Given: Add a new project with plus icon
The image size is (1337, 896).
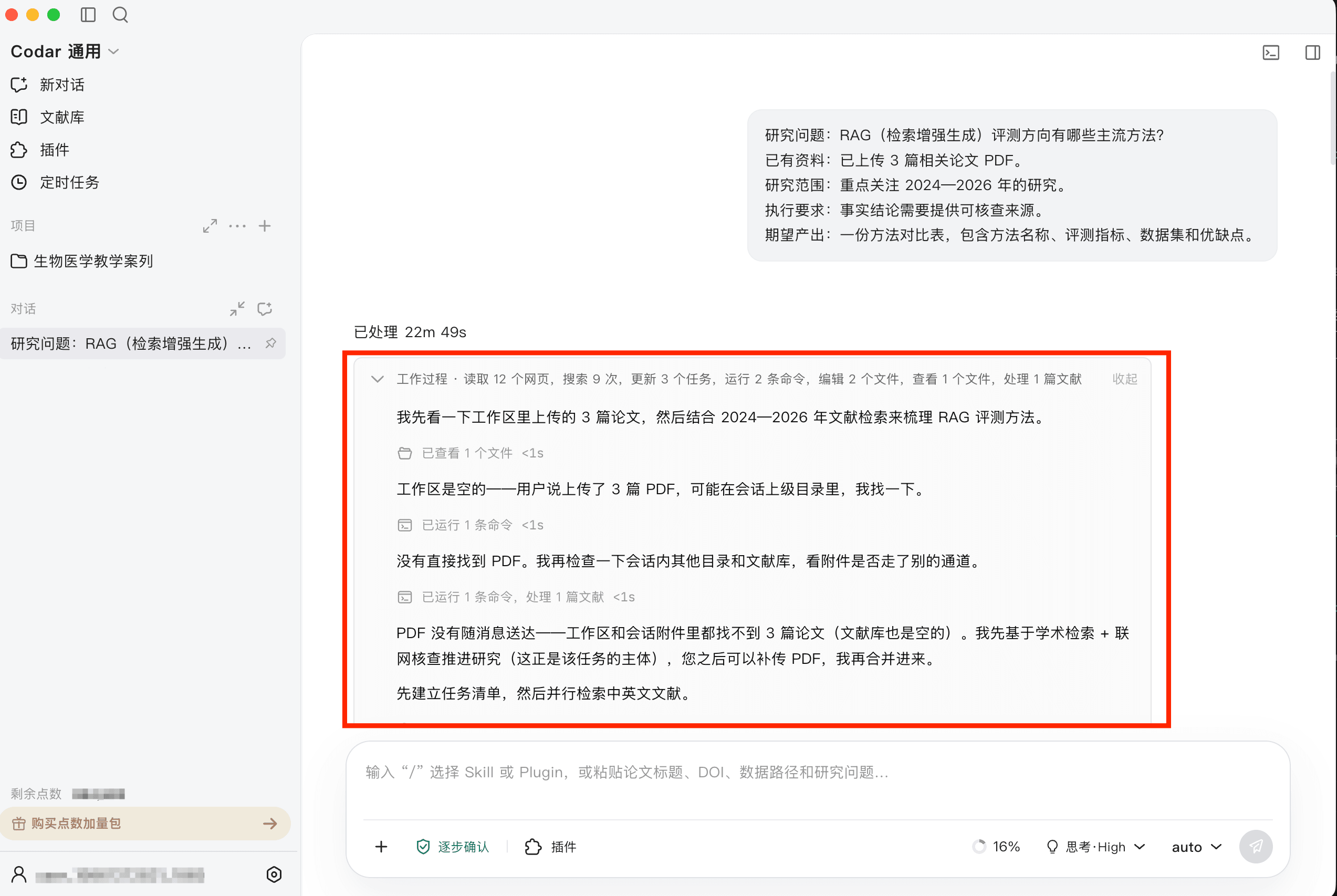Looking at the screenshot, I should [x=265, y=226].
